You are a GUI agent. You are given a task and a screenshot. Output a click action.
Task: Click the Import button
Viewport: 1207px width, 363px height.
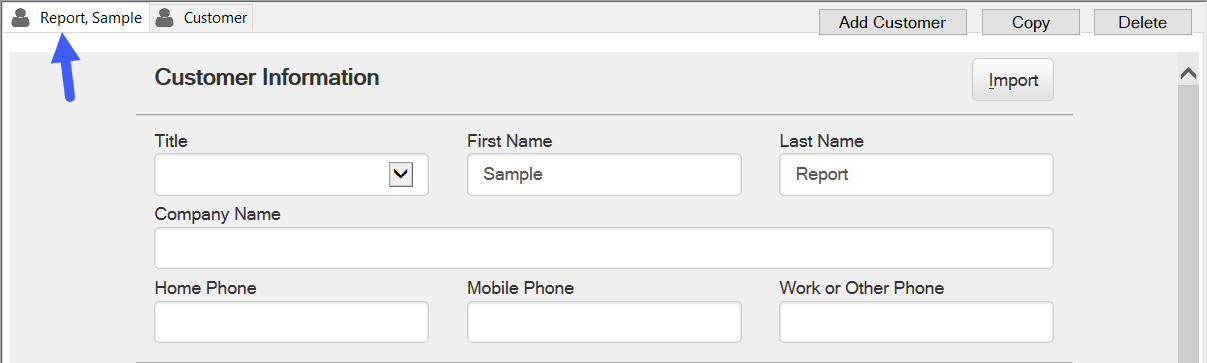click(x=1013, y=80)
